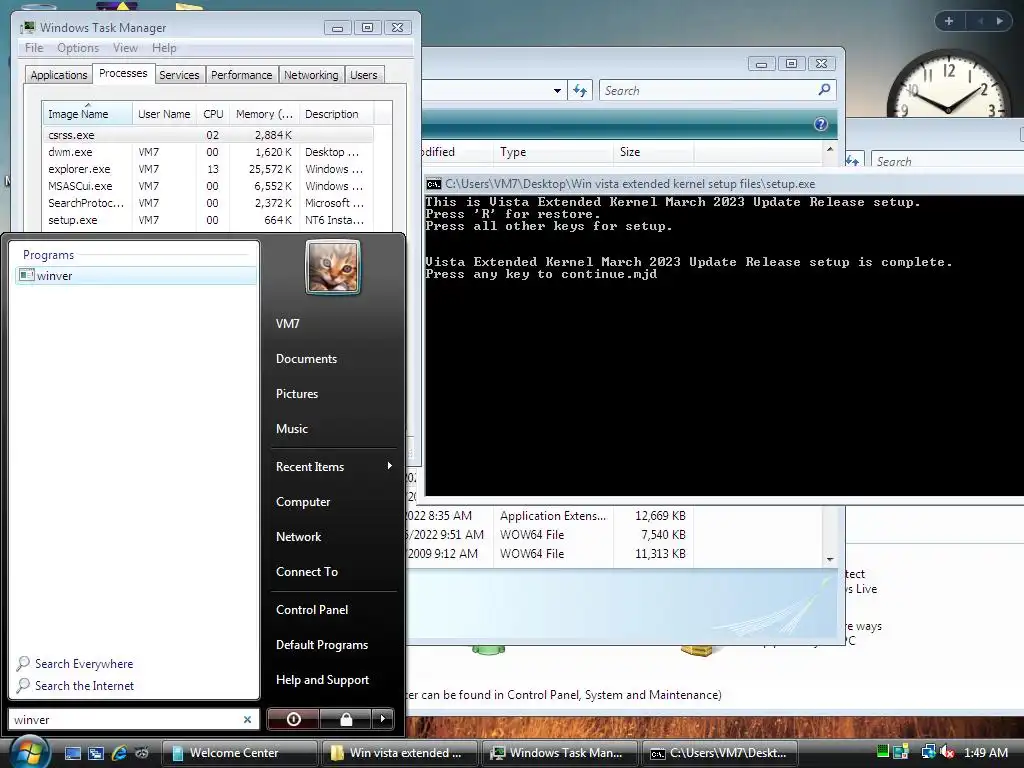This screenshot has width=1024, height=768.
Task: Open Task Manager Help menu
Action: point(164,48)
